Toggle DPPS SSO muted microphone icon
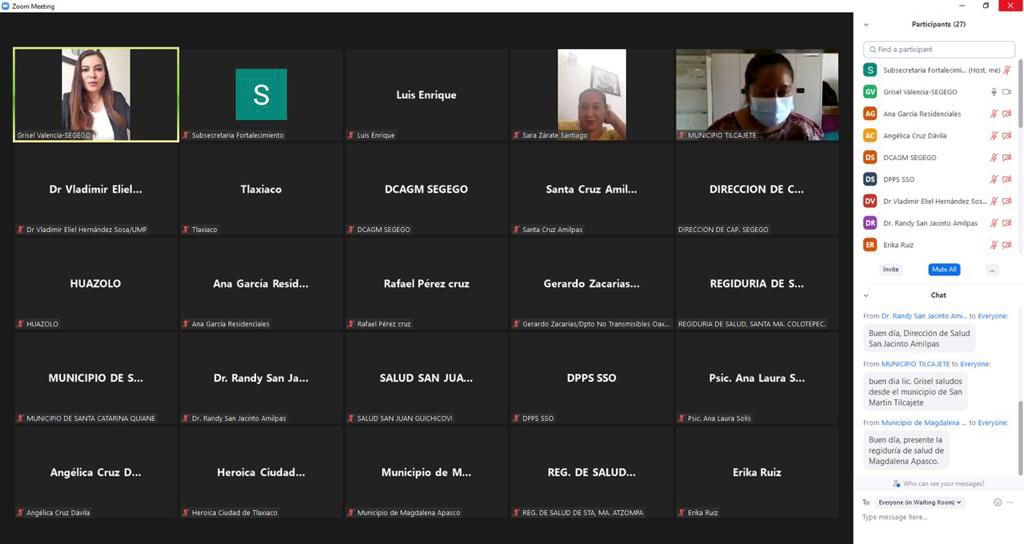This screenshot has width=1024, height=544. click(994, 180)
